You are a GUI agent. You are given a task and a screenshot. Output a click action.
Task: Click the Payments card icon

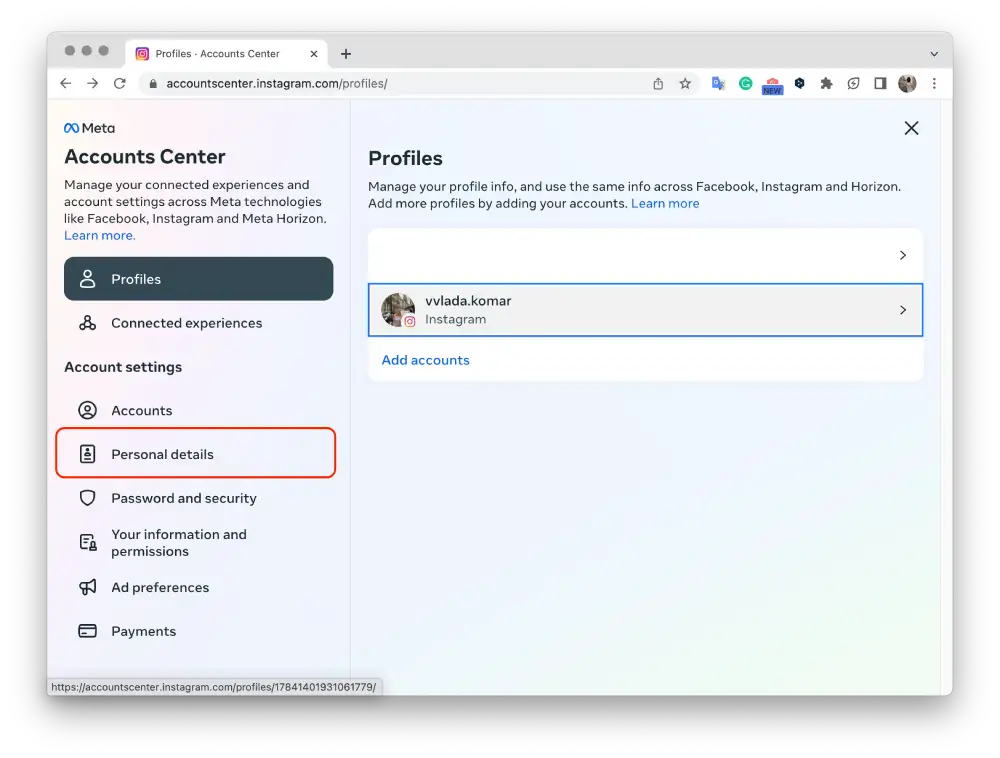pyautogui.click(x=87, y=630)
